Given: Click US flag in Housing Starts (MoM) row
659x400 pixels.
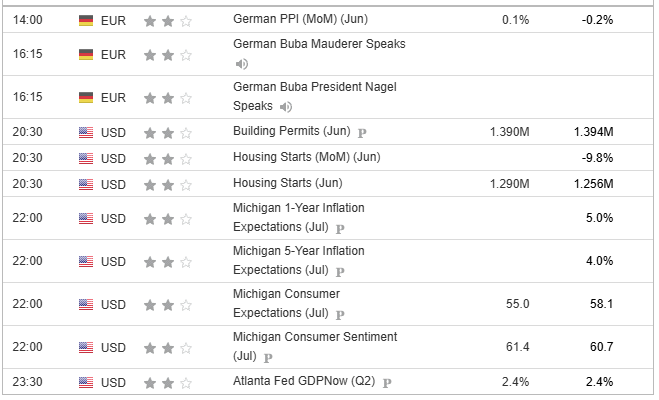Looking at the screenshot, I should pyautogui.click(x=86, y=158).
